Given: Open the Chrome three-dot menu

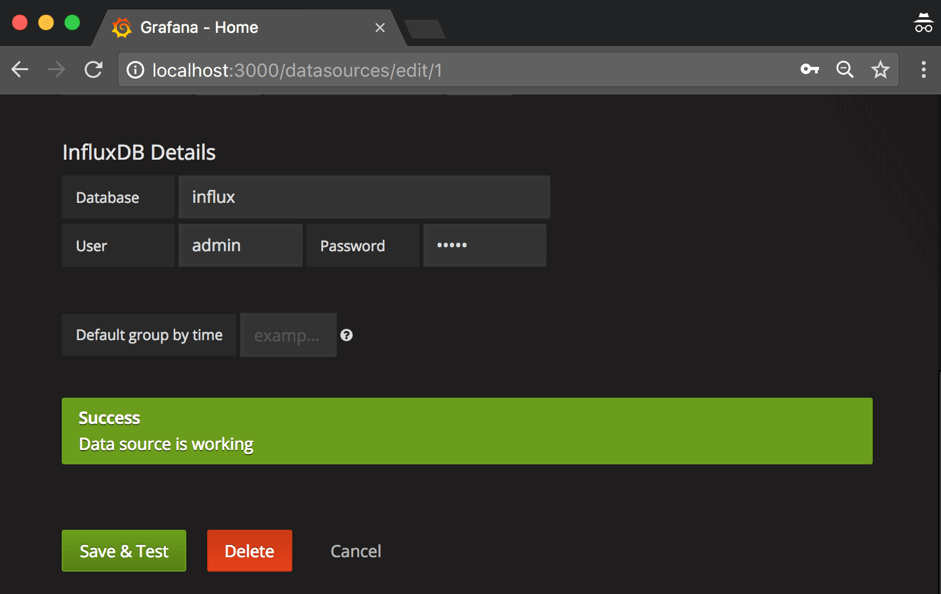Looking at the screenshot, I should [923, 70].
